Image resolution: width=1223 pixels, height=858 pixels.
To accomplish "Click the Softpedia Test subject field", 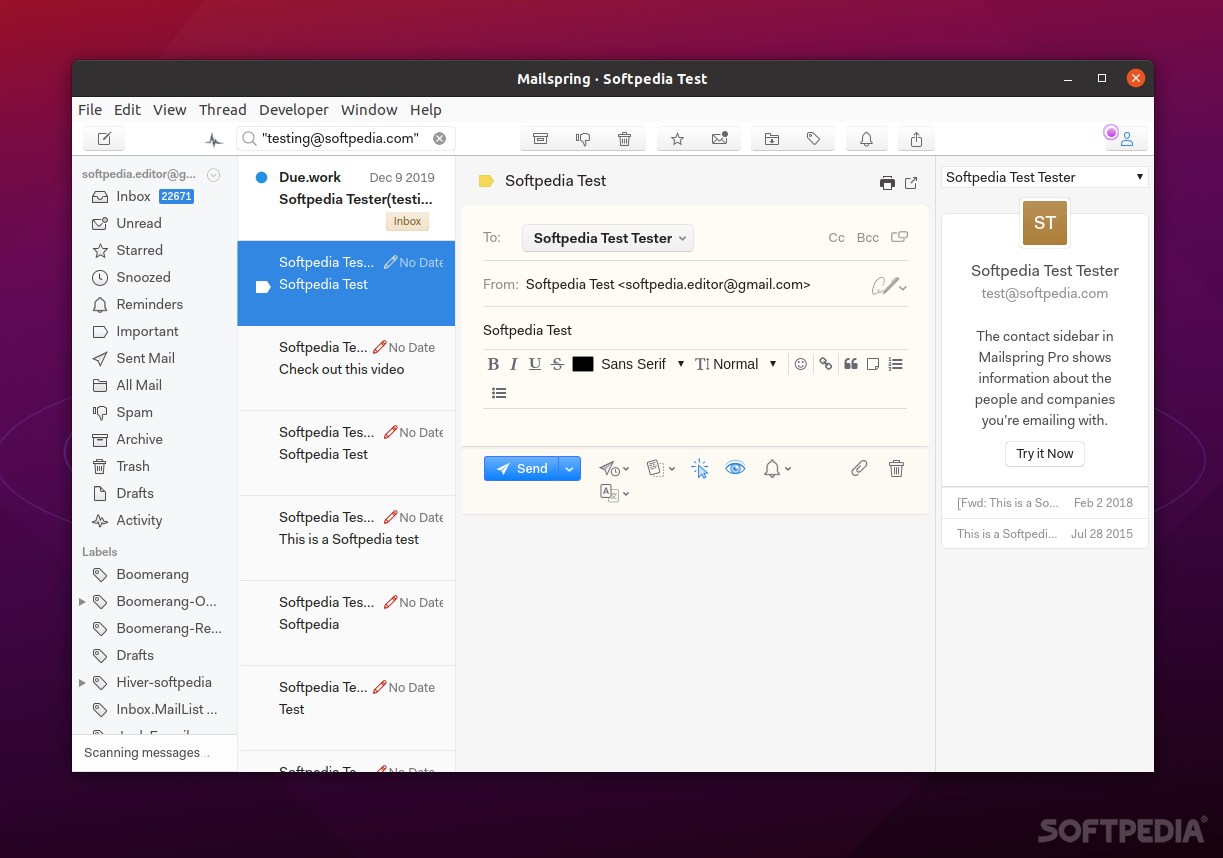I will [x=695, y=330].
